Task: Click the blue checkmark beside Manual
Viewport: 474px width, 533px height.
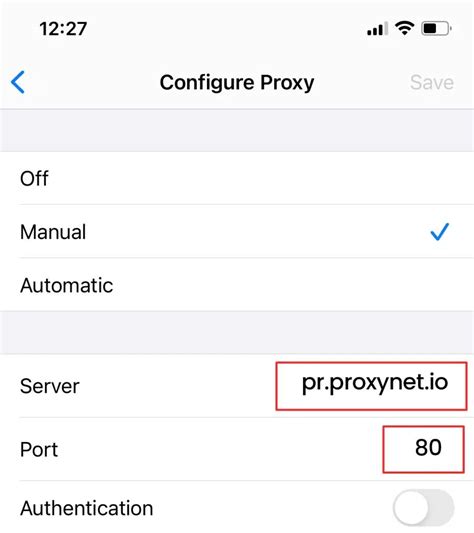Action: click(x=440, y=232)
